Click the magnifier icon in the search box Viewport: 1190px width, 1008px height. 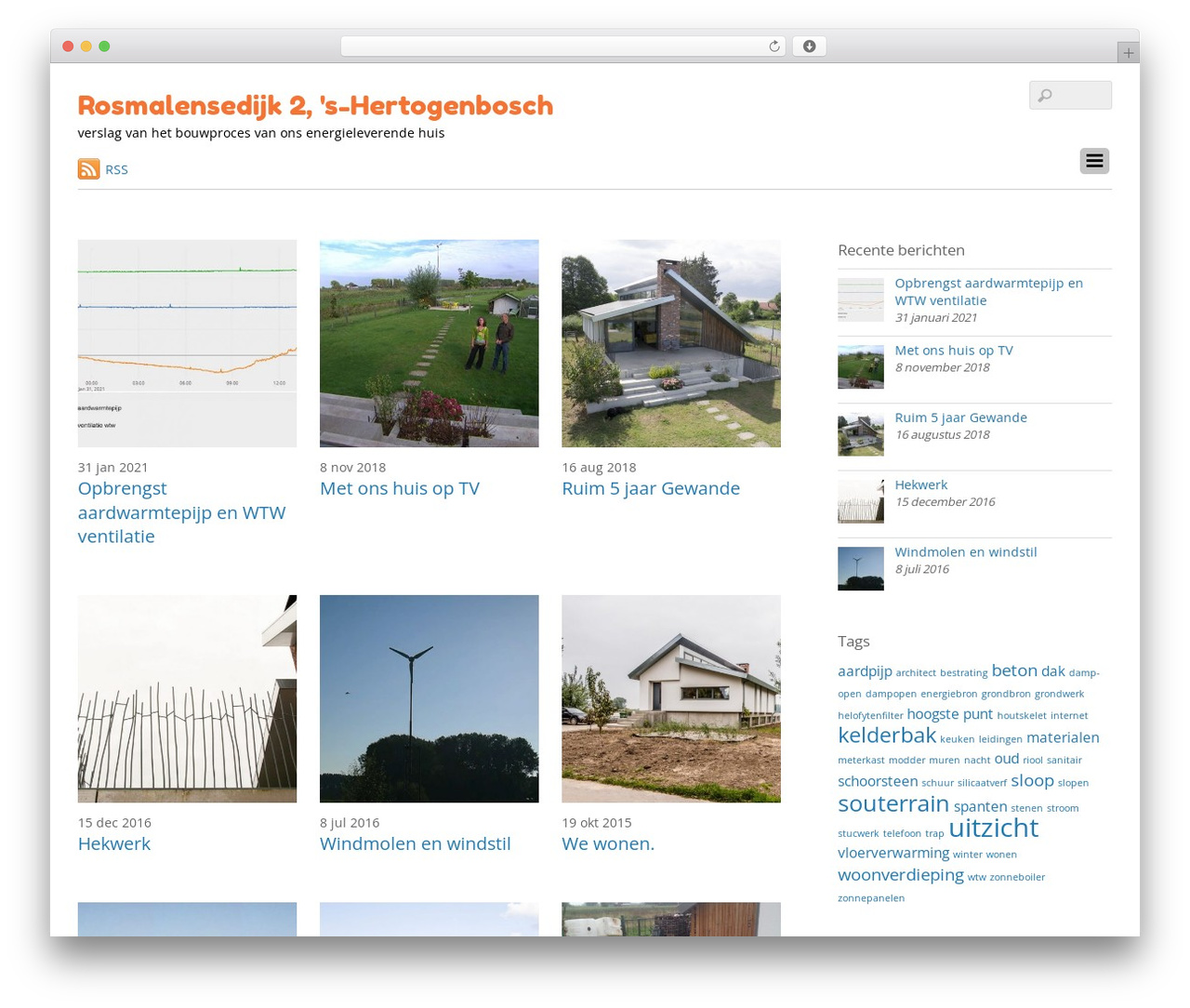1045,95
